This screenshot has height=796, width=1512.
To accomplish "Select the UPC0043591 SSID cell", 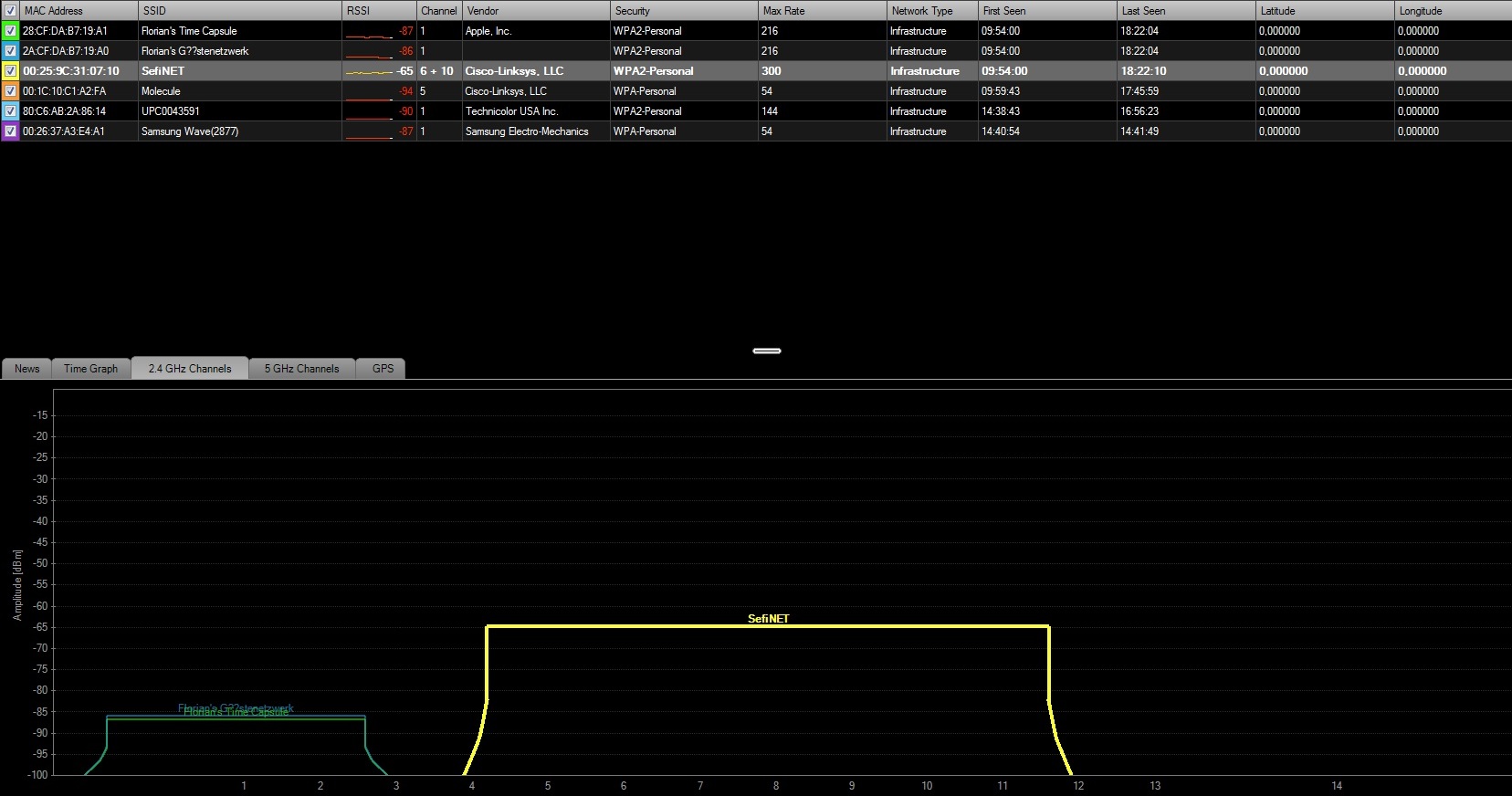I will pos(240,111).
